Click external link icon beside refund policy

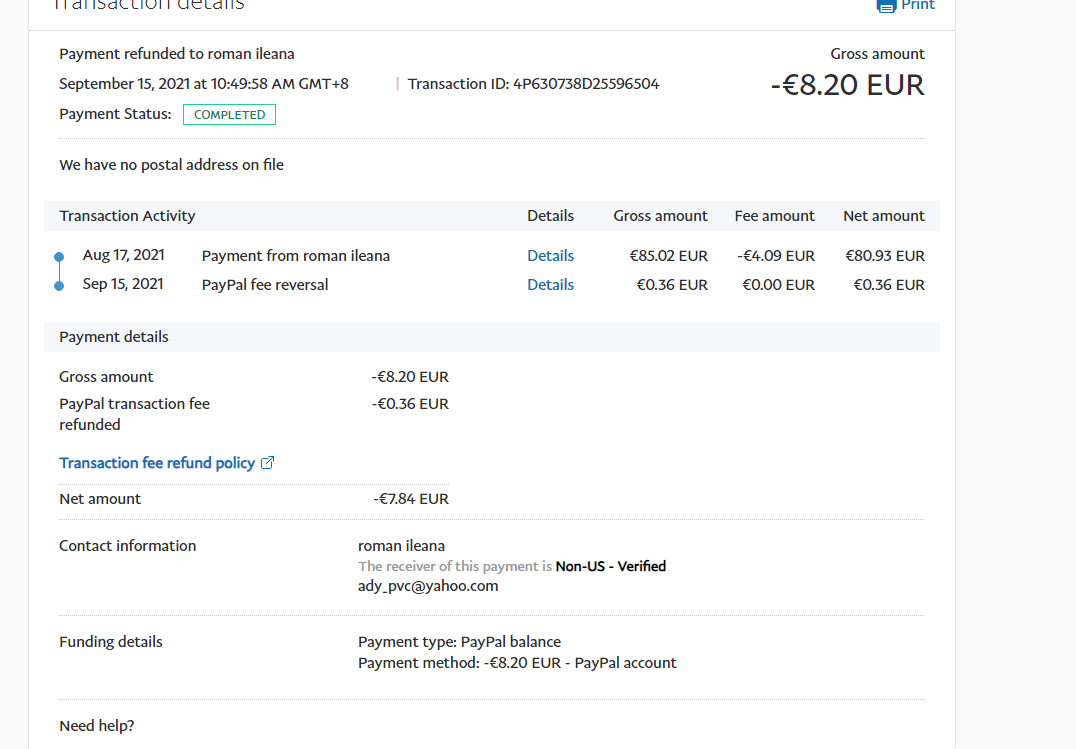coord(267,463)
